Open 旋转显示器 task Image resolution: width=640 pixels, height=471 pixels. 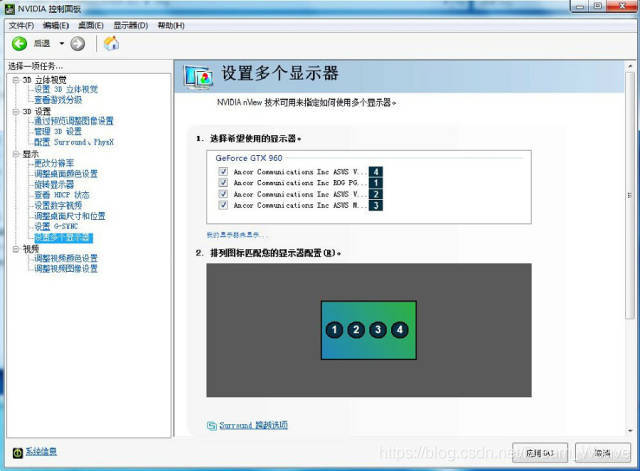click(x=54, y=184)
